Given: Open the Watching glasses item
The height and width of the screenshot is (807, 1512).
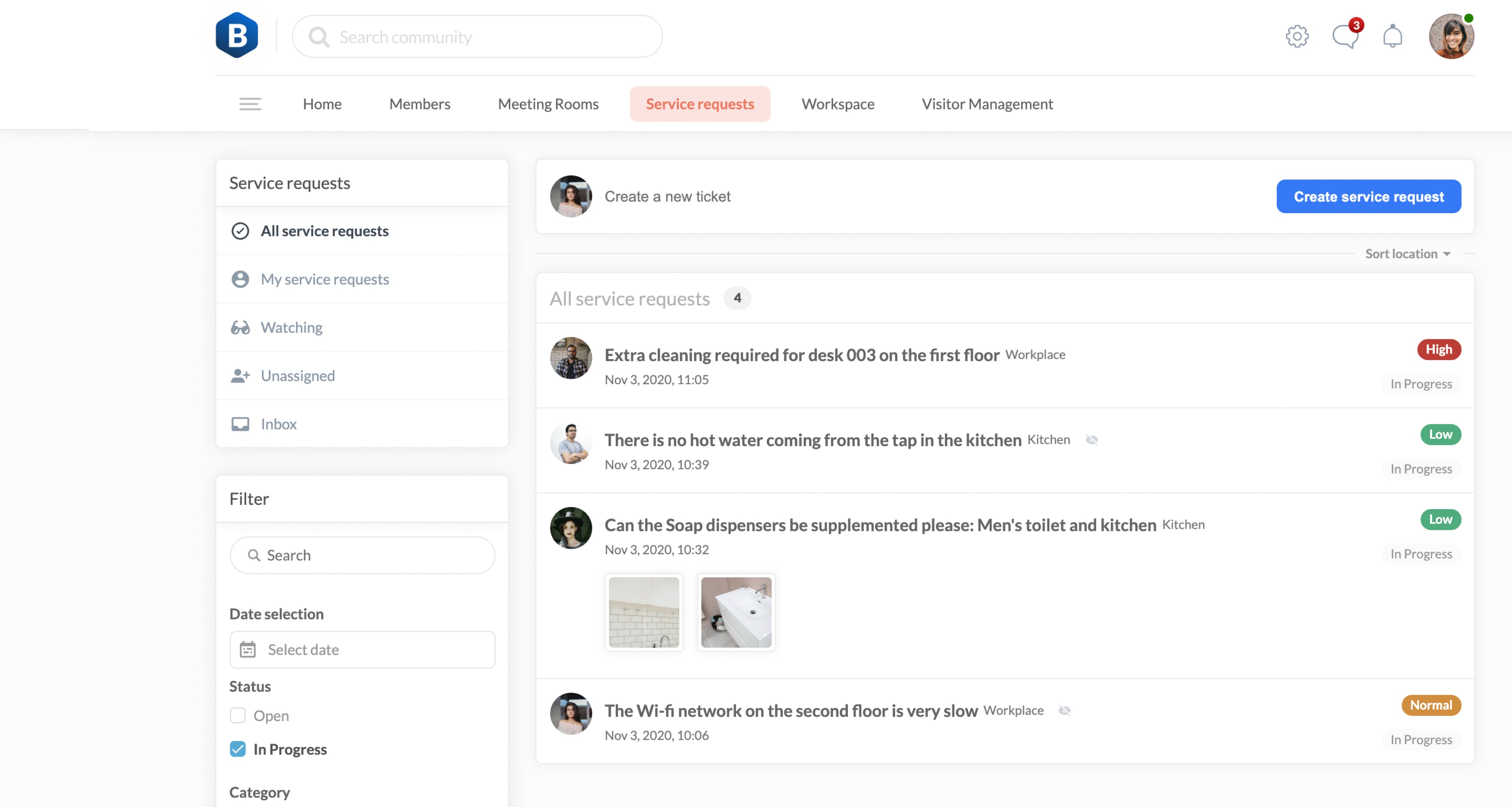Looking at the screenshot, I should coord(292,327).
